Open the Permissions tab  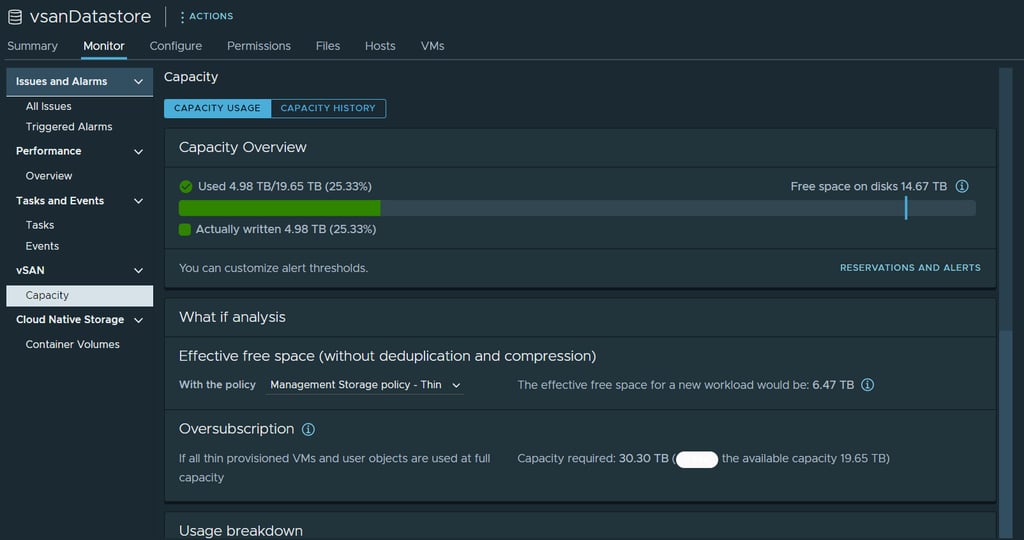[258, 46]
